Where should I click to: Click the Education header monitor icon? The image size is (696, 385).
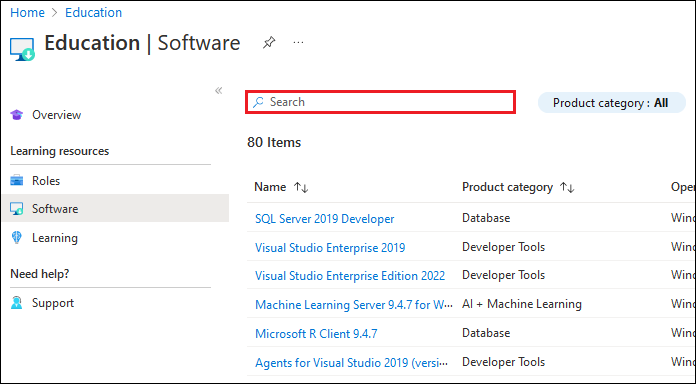click(22, 49)
